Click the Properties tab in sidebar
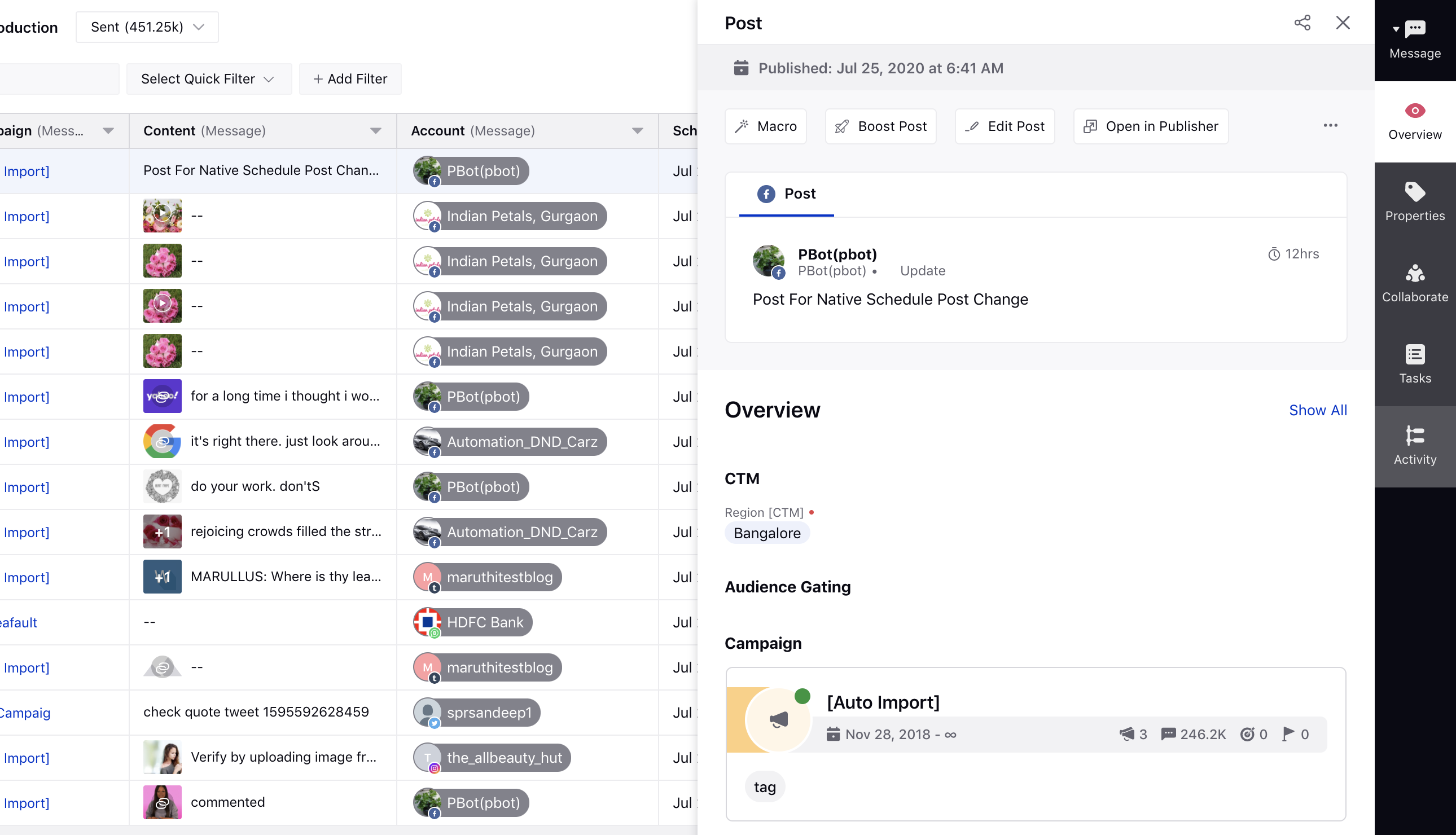This screenshot has width=1456, height=835. point(1415,200)
